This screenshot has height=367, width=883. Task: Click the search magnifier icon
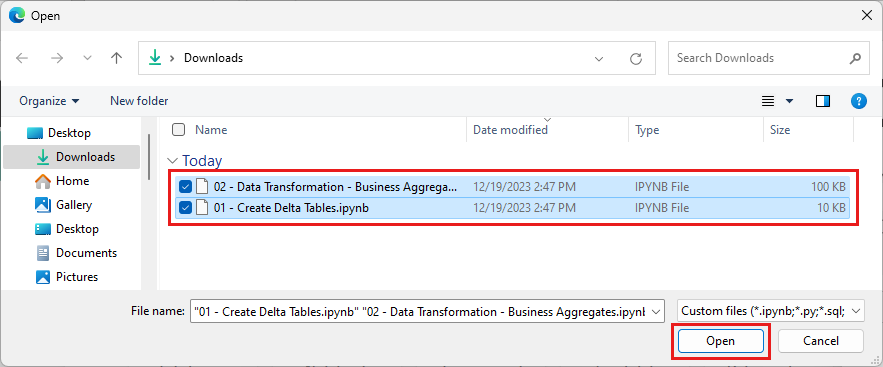(855, 58)
